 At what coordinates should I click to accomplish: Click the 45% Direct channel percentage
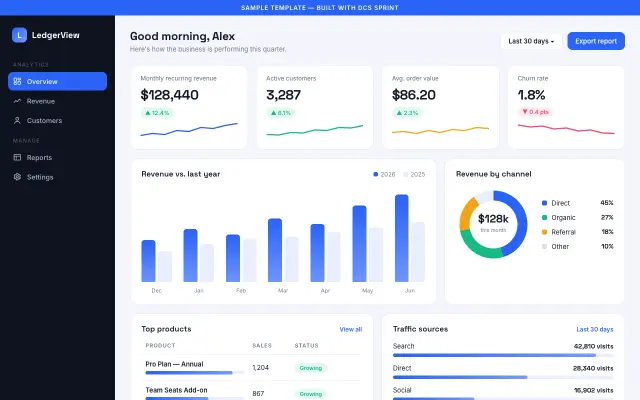coord(607,203)
